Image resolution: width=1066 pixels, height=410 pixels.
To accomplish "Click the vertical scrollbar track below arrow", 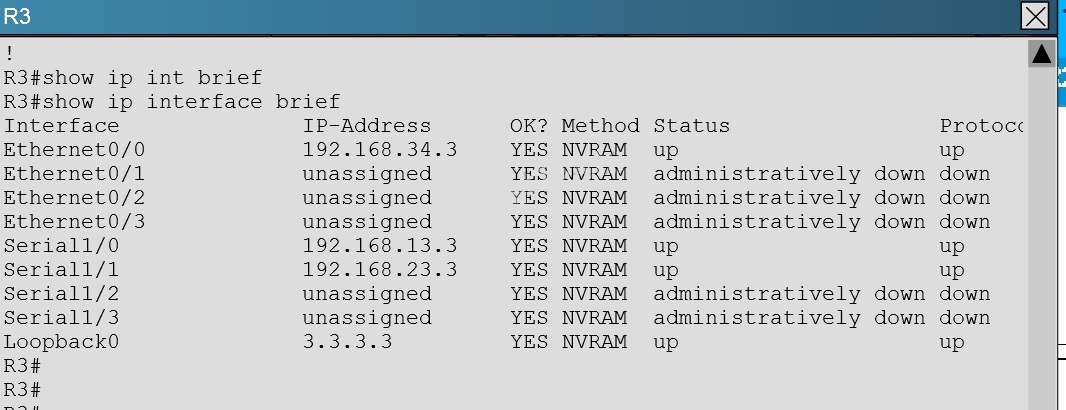I will click(x=1041, y=238).
